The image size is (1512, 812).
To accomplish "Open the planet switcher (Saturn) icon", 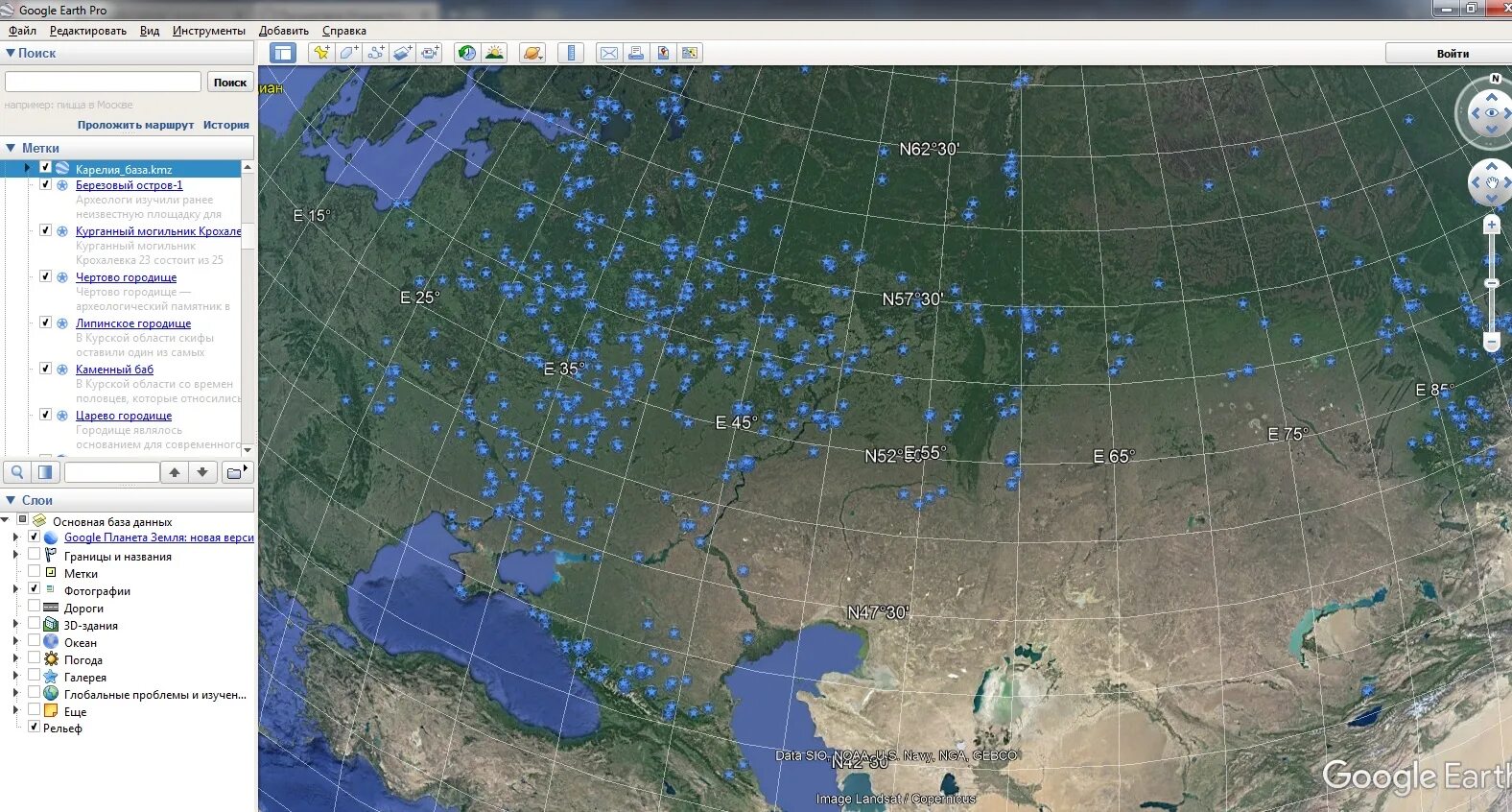I will [x=532, y=53].
